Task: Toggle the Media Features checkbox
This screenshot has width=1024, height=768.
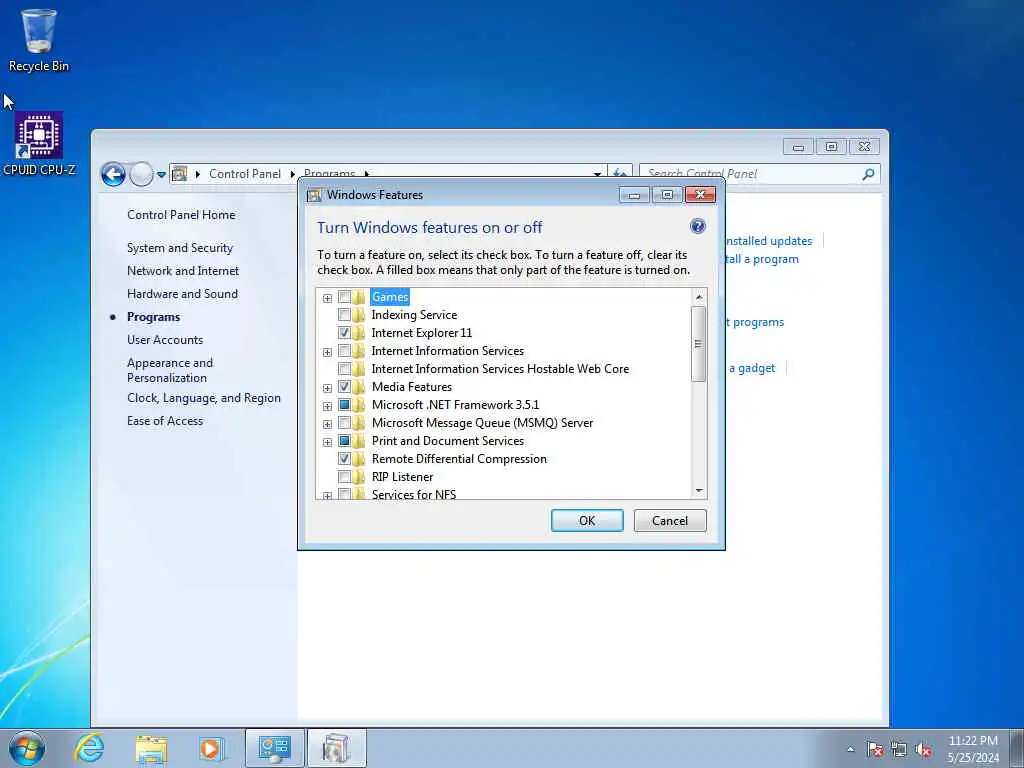Action: pos(344,387)
